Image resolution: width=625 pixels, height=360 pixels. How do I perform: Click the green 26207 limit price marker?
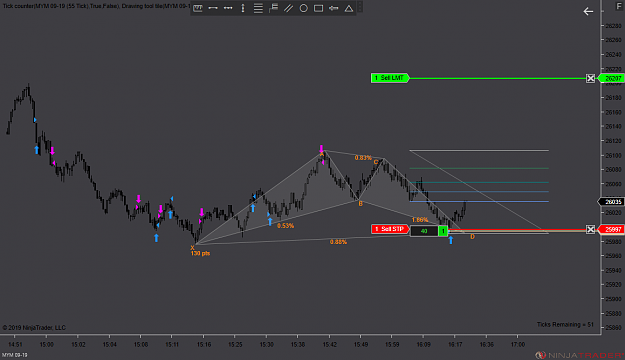(x=611, y=79)
